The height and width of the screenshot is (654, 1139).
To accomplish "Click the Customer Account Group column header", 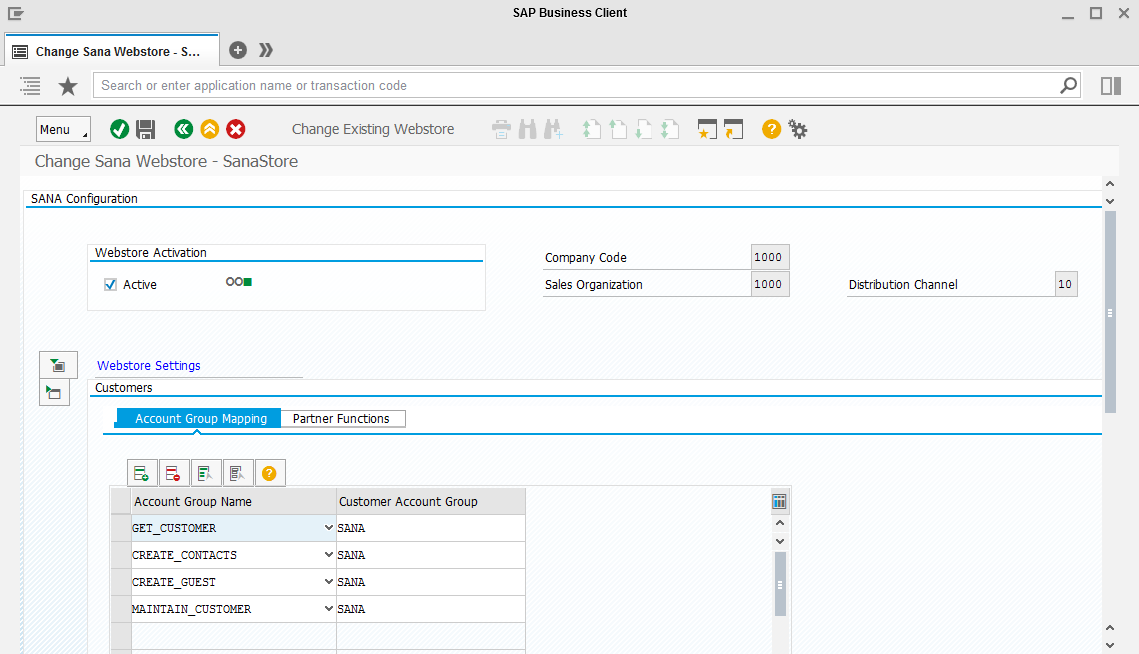I will [x=431, y=501].
